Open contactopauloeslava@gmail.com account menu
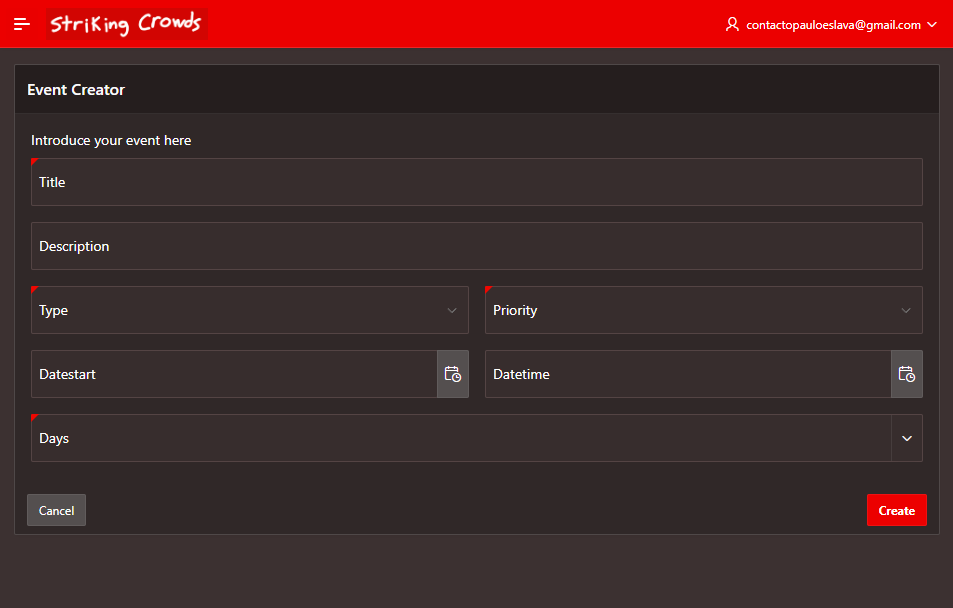The width and height of the screenshot is (953, 608). click(831, 24)
